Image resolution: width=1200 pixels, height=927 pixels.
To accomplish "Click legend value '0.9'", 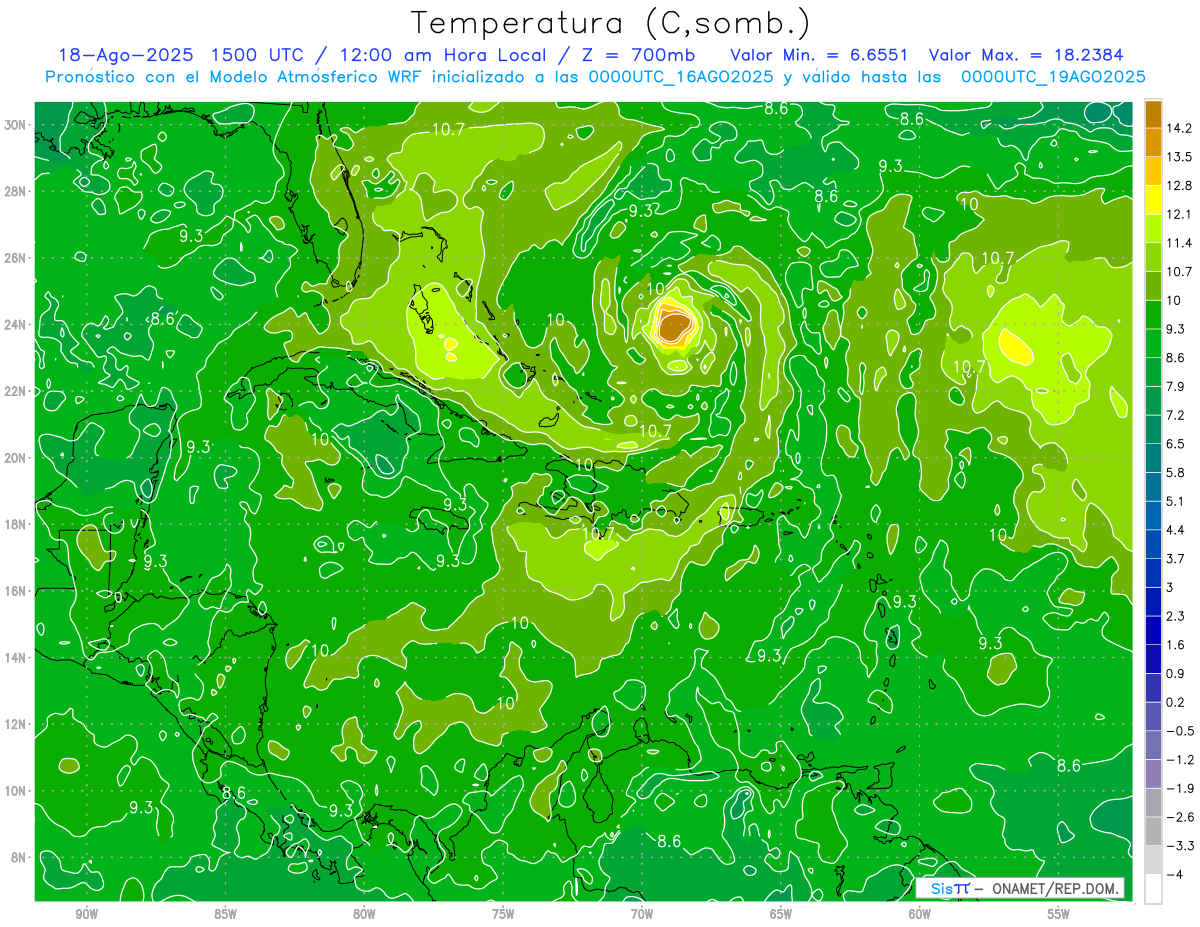I will tap(1175, 673).
